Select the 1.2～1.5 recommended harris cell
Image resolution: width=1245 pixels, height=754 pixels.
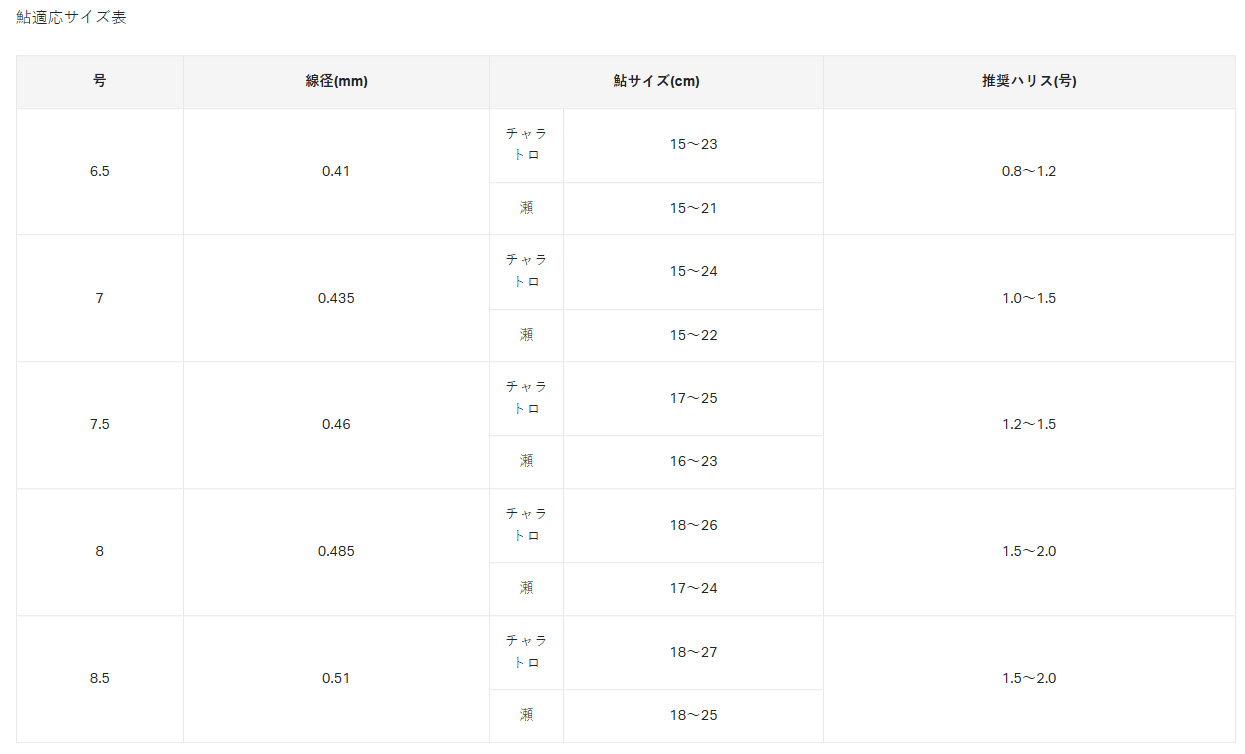[1028, 424]
